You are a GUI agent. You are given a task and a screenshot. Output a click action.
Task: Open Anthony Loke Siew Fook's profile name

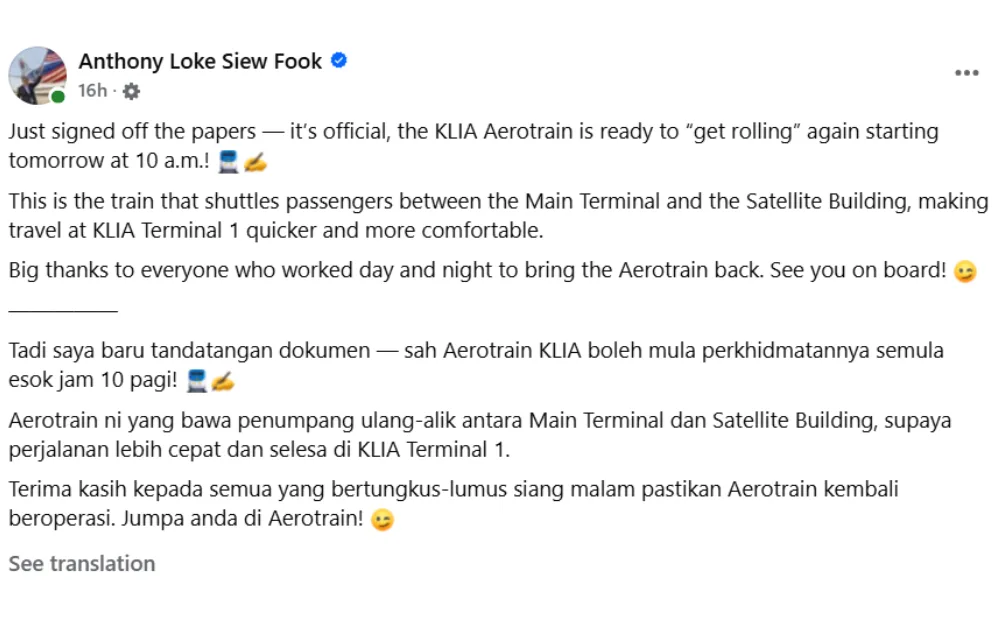pos(200,61)
